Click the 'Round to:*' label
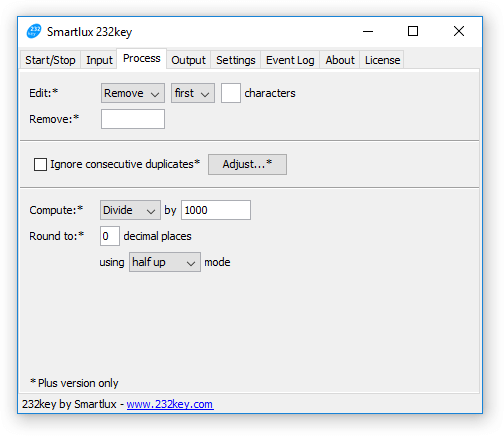This screenshot has height=436, width=504. (57, 236)
